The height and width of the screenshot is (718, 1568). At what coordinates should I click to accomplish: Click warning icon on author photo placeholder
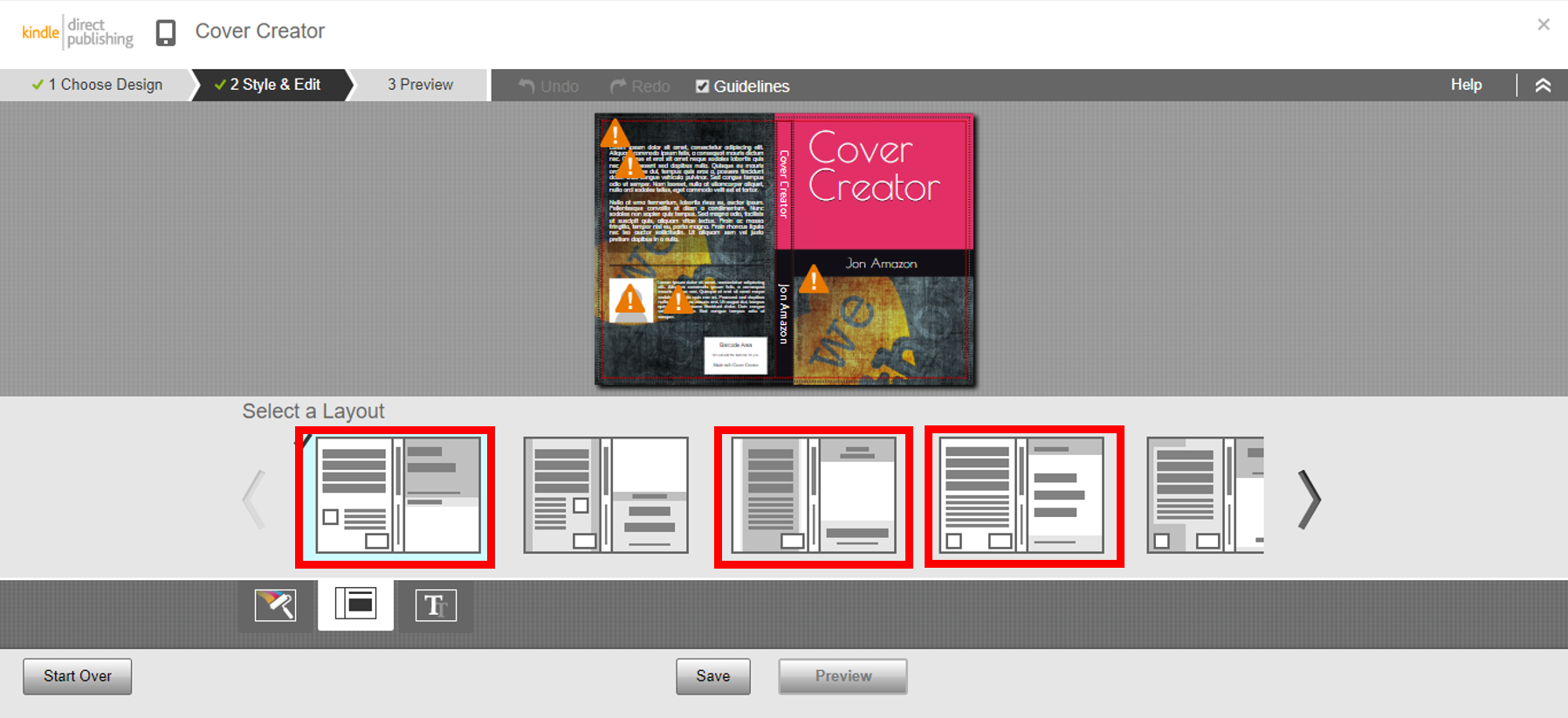[629, 300]
